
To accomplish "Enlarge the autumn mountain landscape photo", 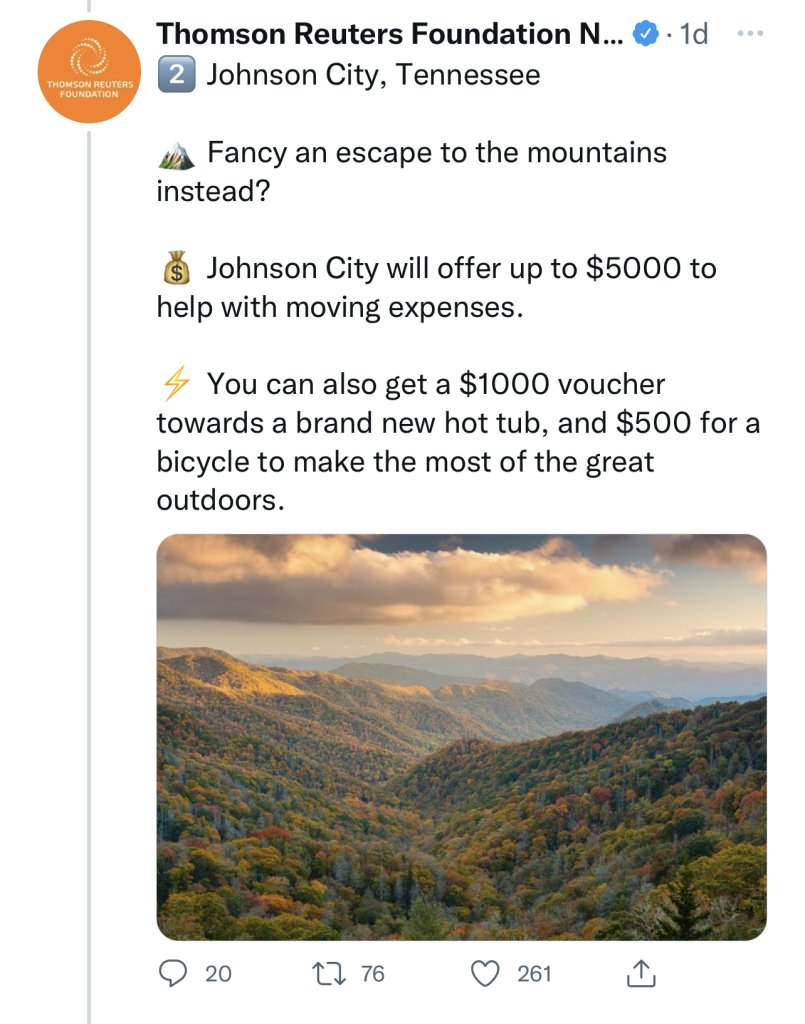I will (461, 737).
